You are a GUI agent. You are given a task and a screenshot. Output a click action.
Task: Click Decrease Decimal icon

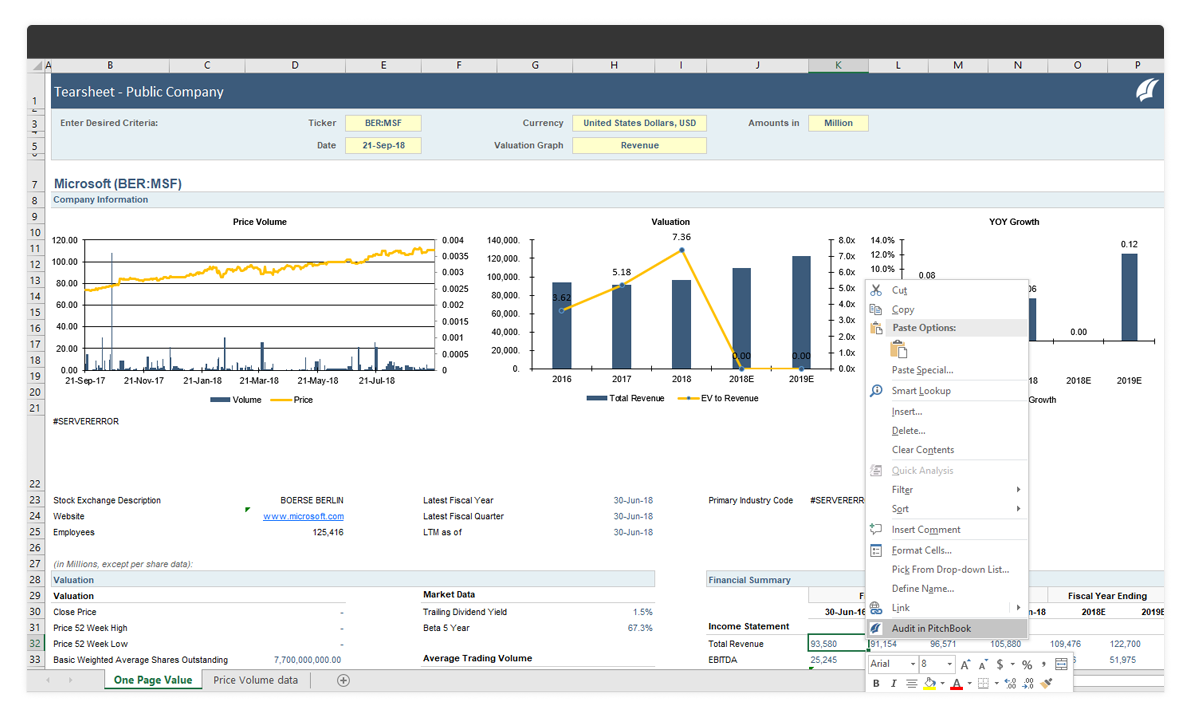coord(1029,684)
